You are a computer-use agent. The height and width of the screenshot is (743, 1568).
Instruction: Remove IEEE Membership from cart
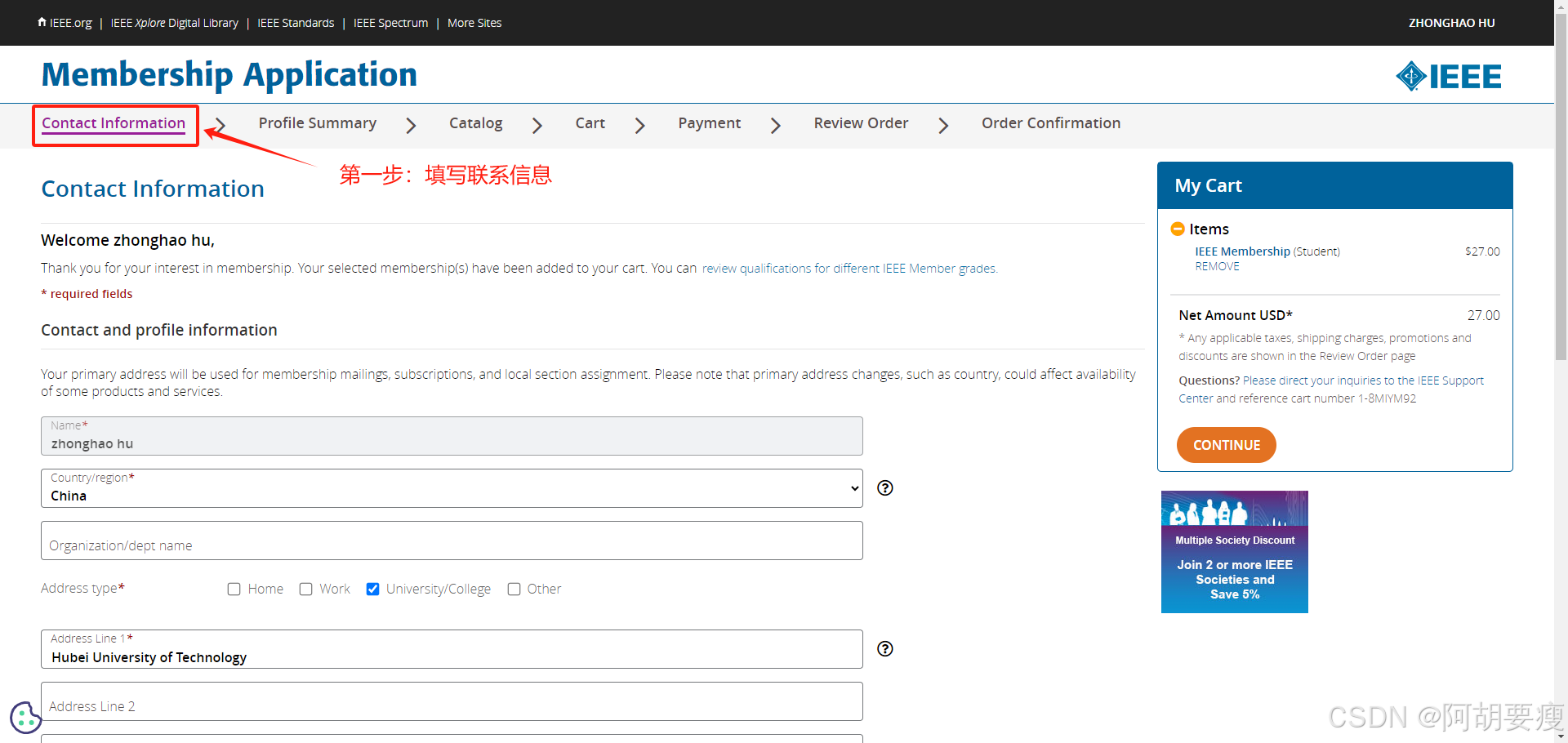click(1218, 267)
